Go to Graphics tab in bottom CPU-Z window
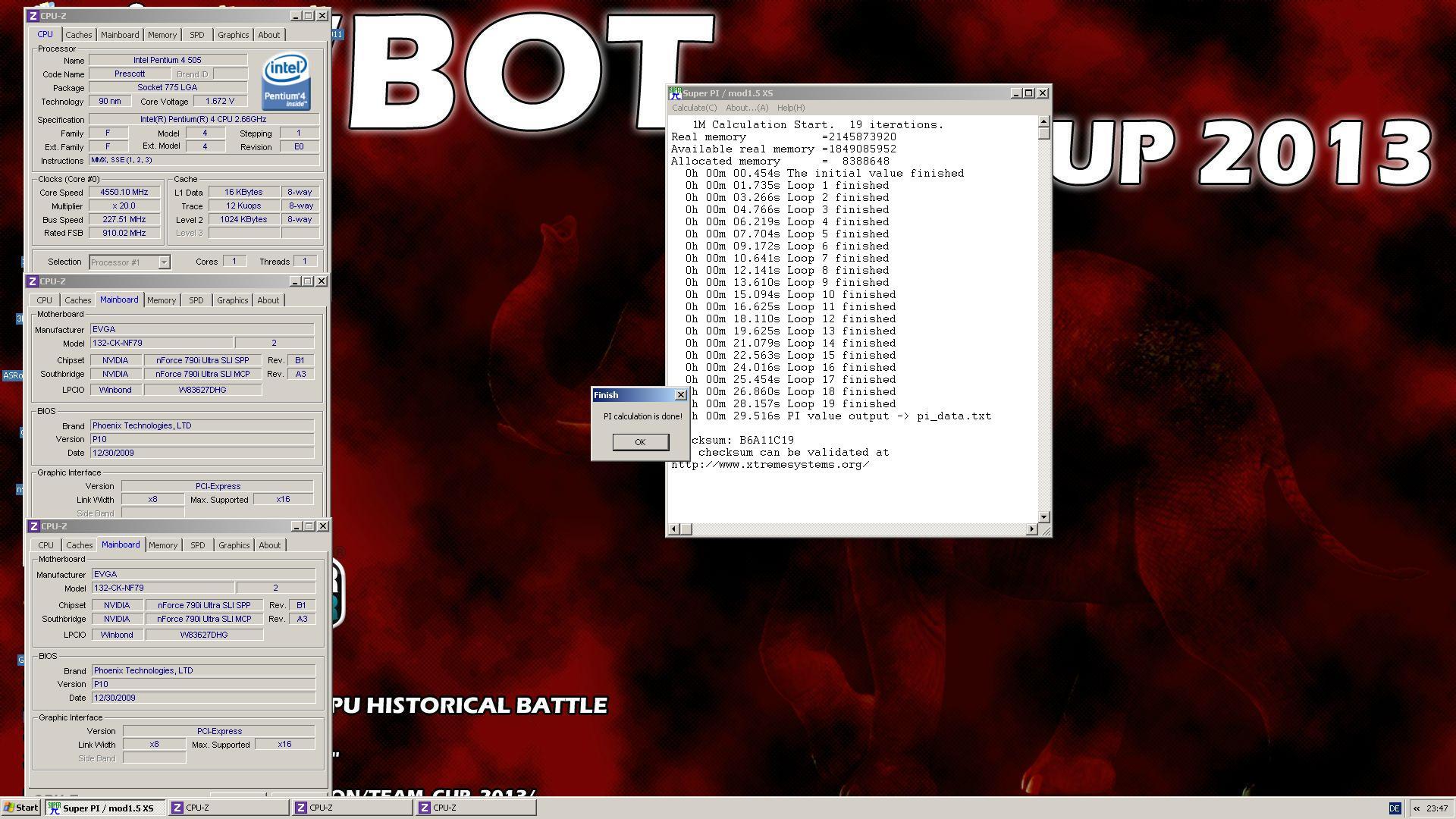1456x819 pixels. tap(234, 545)
